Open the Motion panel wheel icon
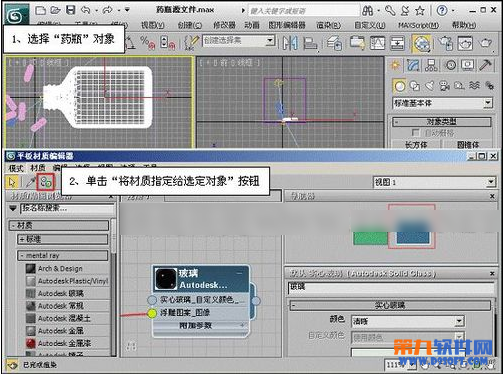Screen dimensions: 504x374 [x=450, y=65]
